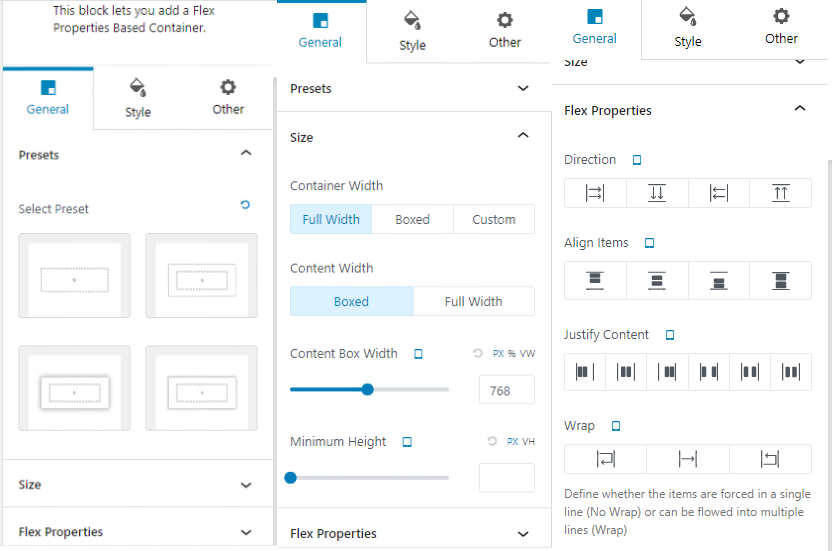Expand the Size section in left panel
832x551 pixels.
pyautogui.click(x=246, y=485)
